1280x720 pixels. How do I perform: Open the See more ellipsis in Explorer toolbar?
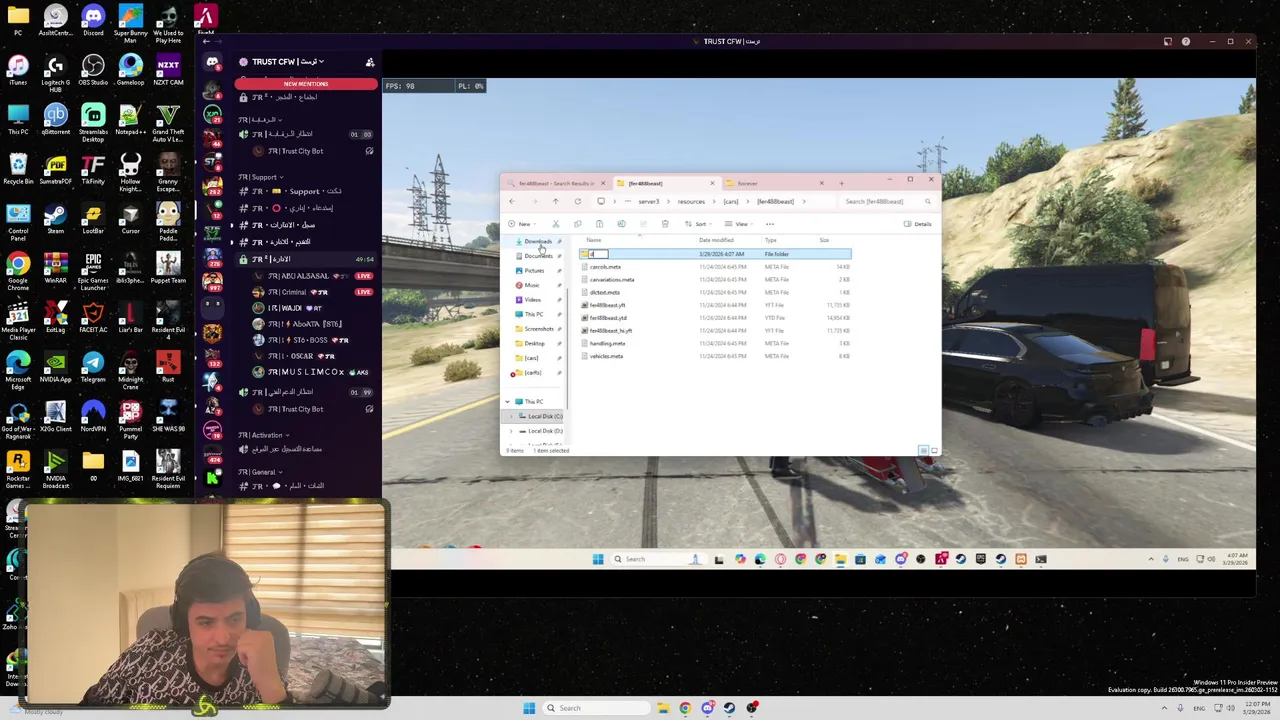tap(770, 224)
